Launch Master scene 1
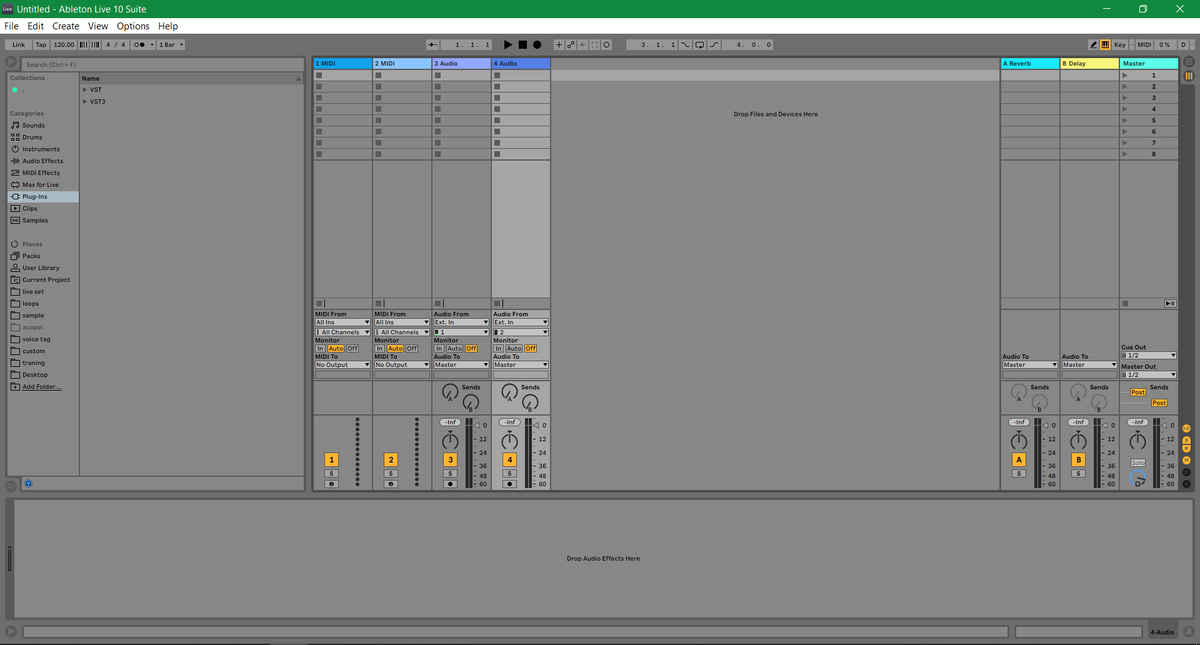Image resolution: width=1200 pixels, height=645 pixels. (x=1125, y=75)
